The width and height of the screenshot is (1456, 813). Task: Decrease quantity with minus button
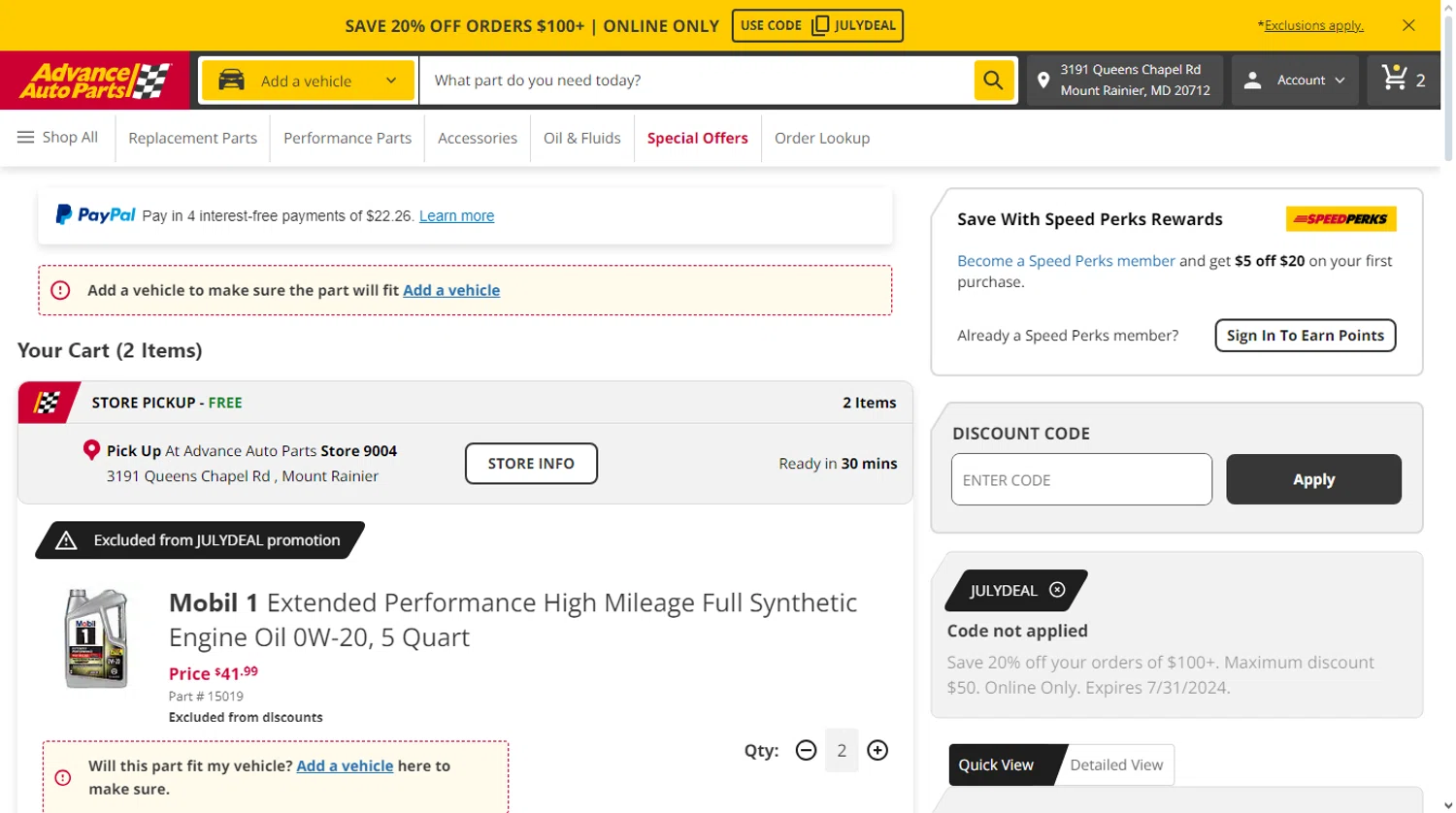click(806, 751)
